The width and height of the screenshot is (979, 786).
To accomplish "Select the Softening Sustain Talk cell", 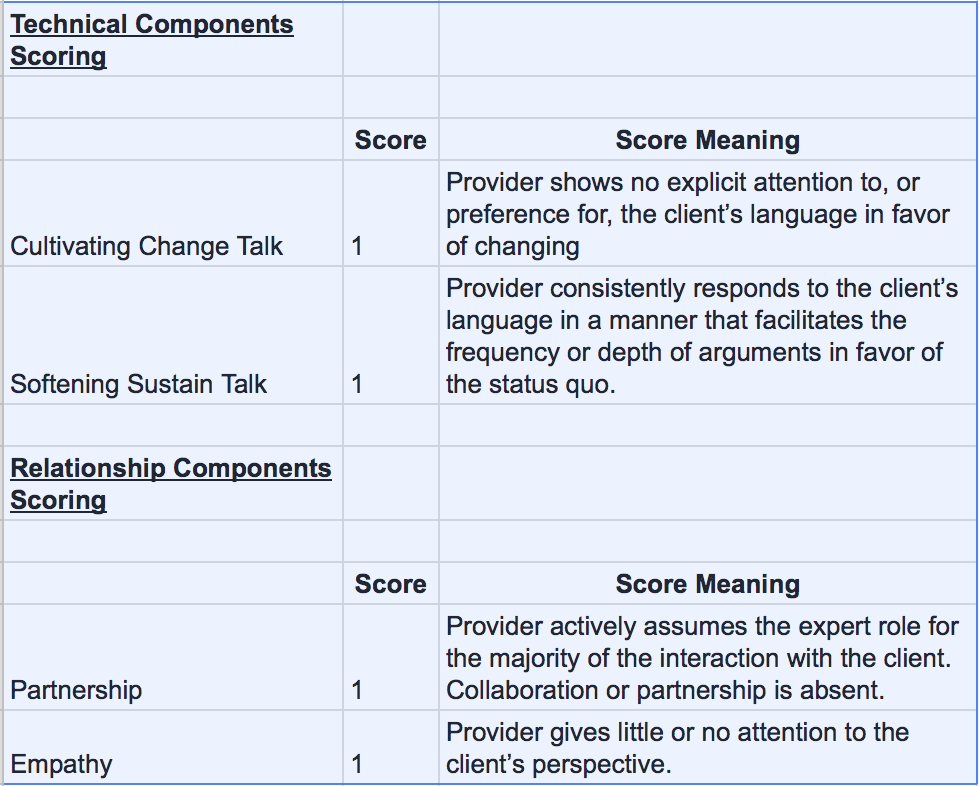I will (x=139, y=384).
